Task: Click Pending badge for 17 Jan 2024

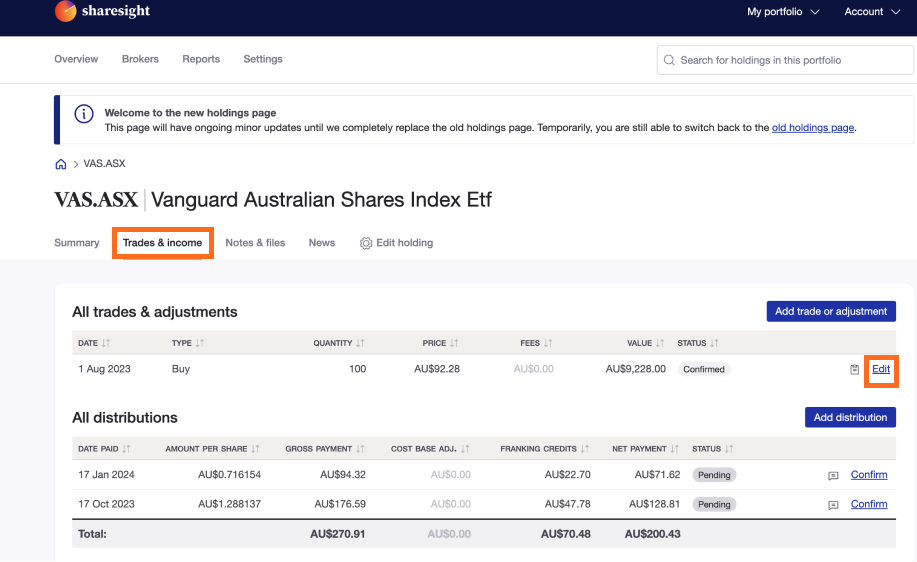Action: tap(714, 475)
